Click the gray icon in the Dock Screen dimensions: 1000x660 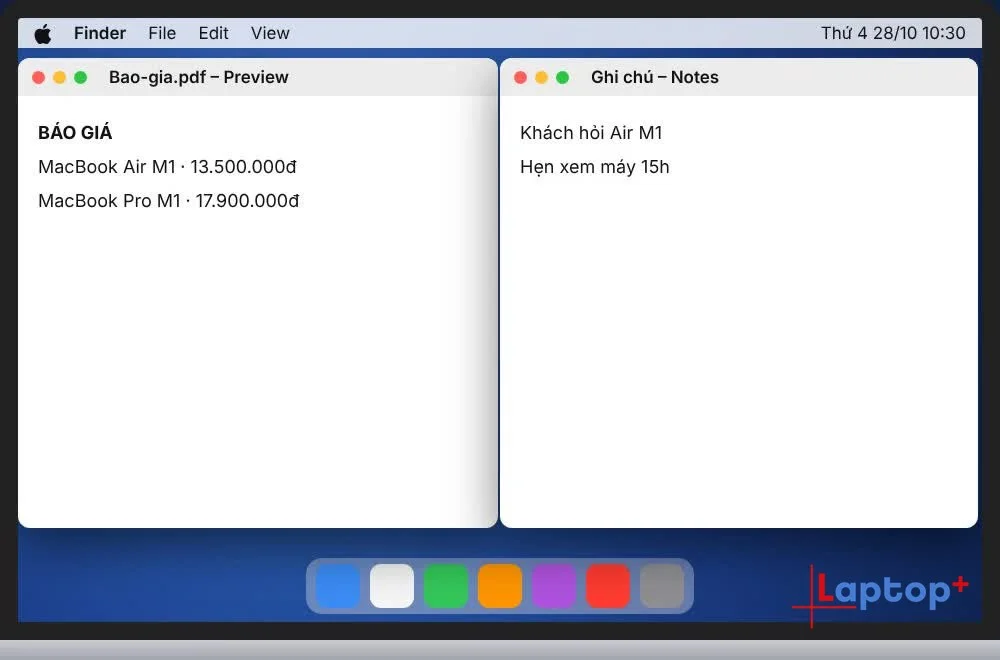(662, 585)
